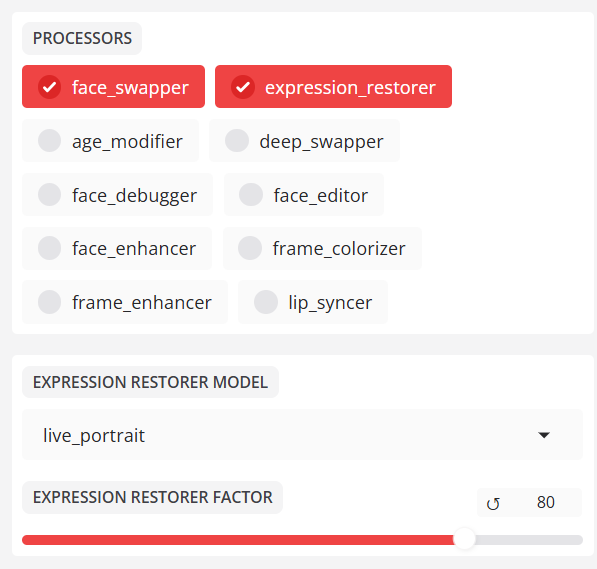The width and height of the screenshot is (597, 569).
Task: Open the live_portrait model dropdown
Action: point(302,435)
